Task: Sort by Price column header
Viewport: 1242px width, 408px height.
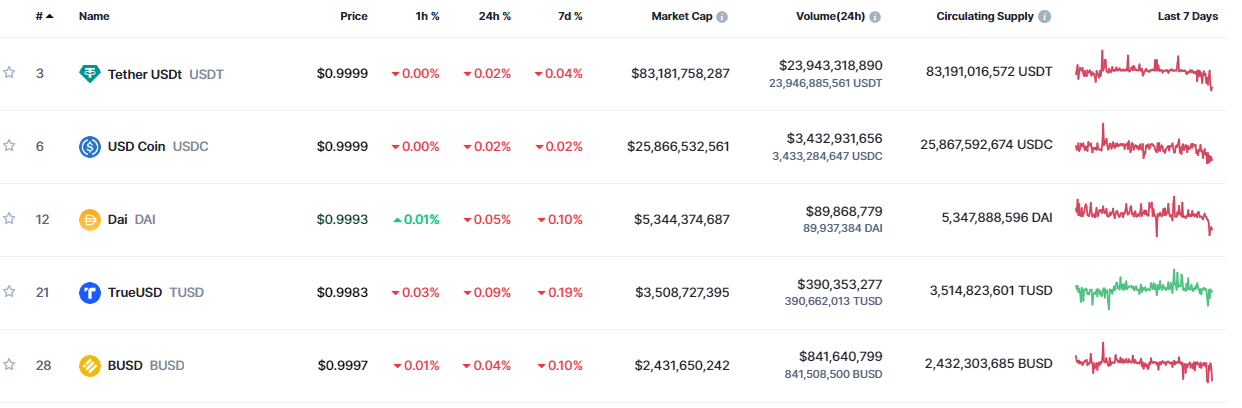Action: [x=352, y=17]
